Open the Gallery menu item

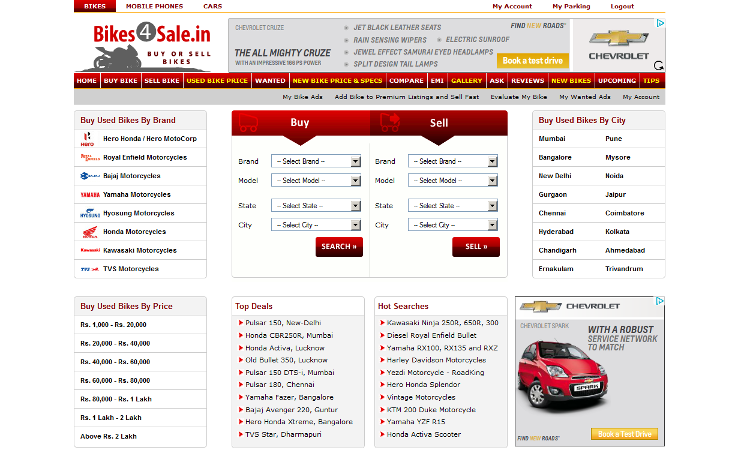point(466,81)
